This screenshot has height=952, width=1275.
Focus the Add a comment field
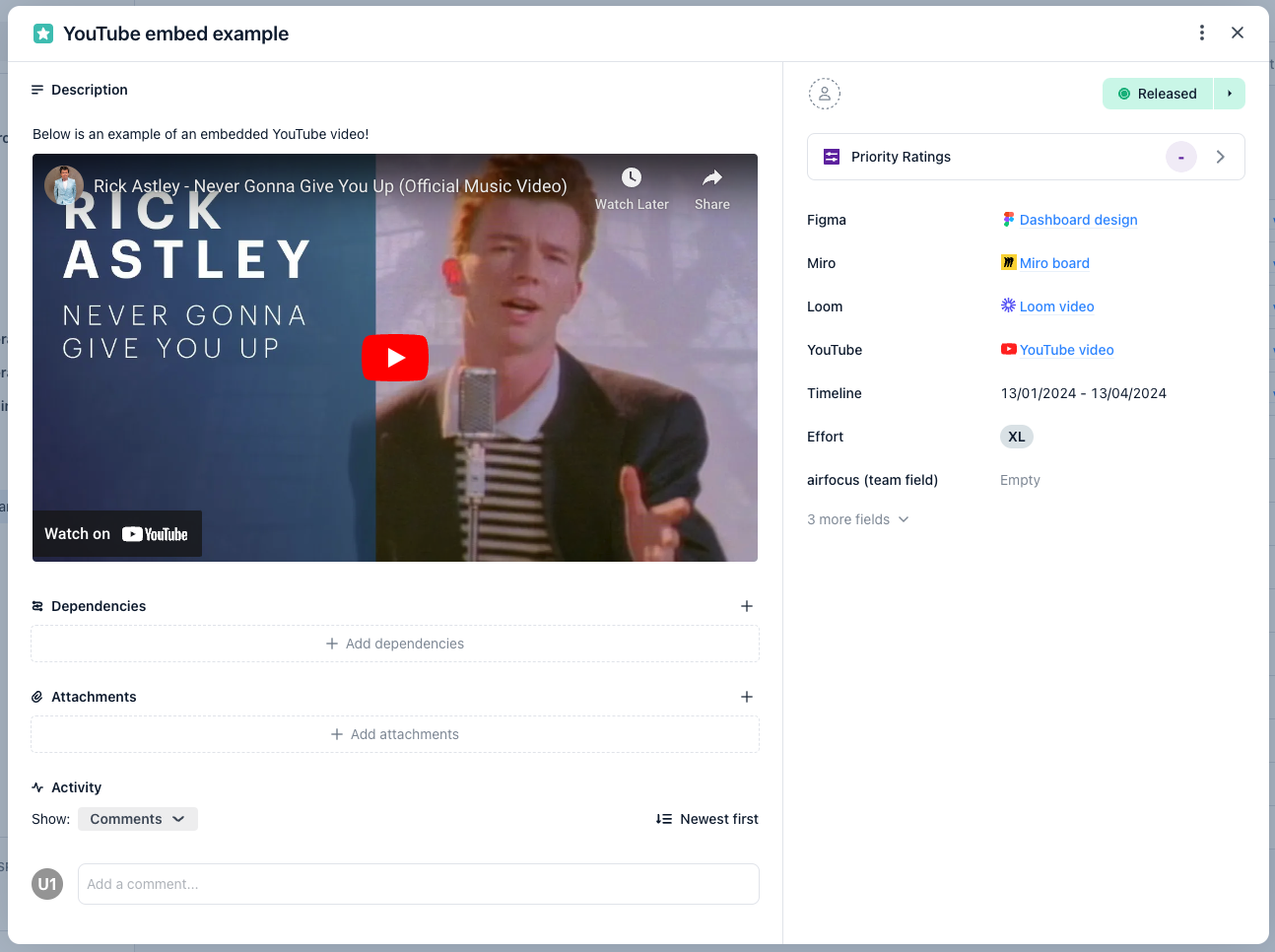419,884
